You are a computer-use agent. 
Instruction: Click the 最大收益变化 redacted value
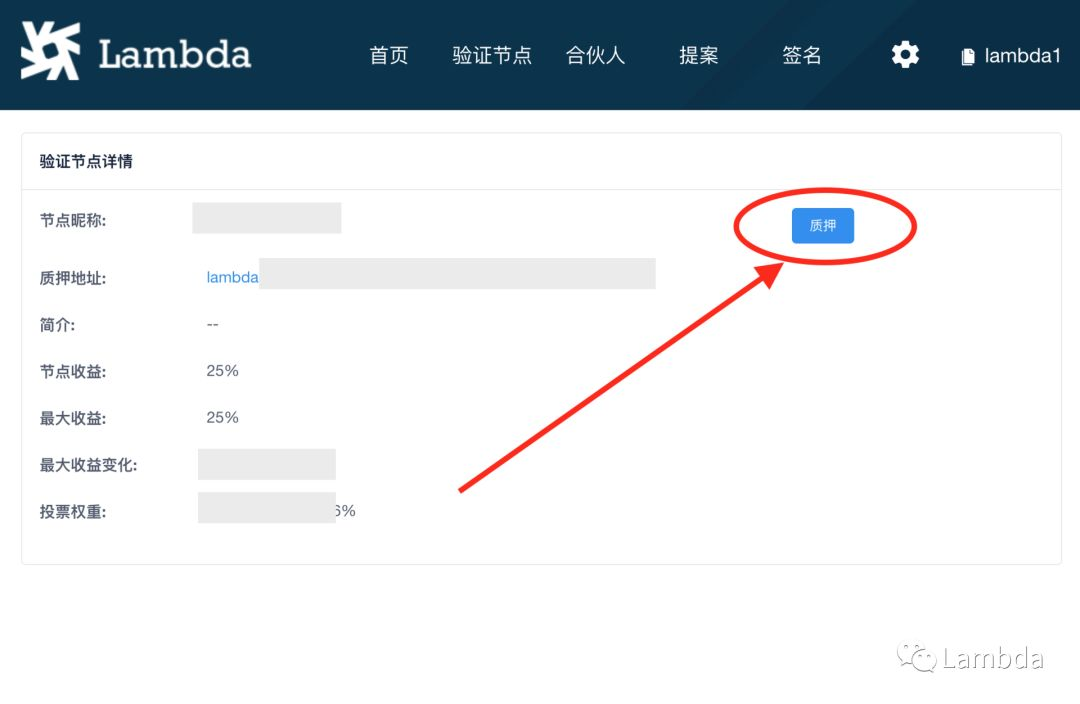pos(266,465)
